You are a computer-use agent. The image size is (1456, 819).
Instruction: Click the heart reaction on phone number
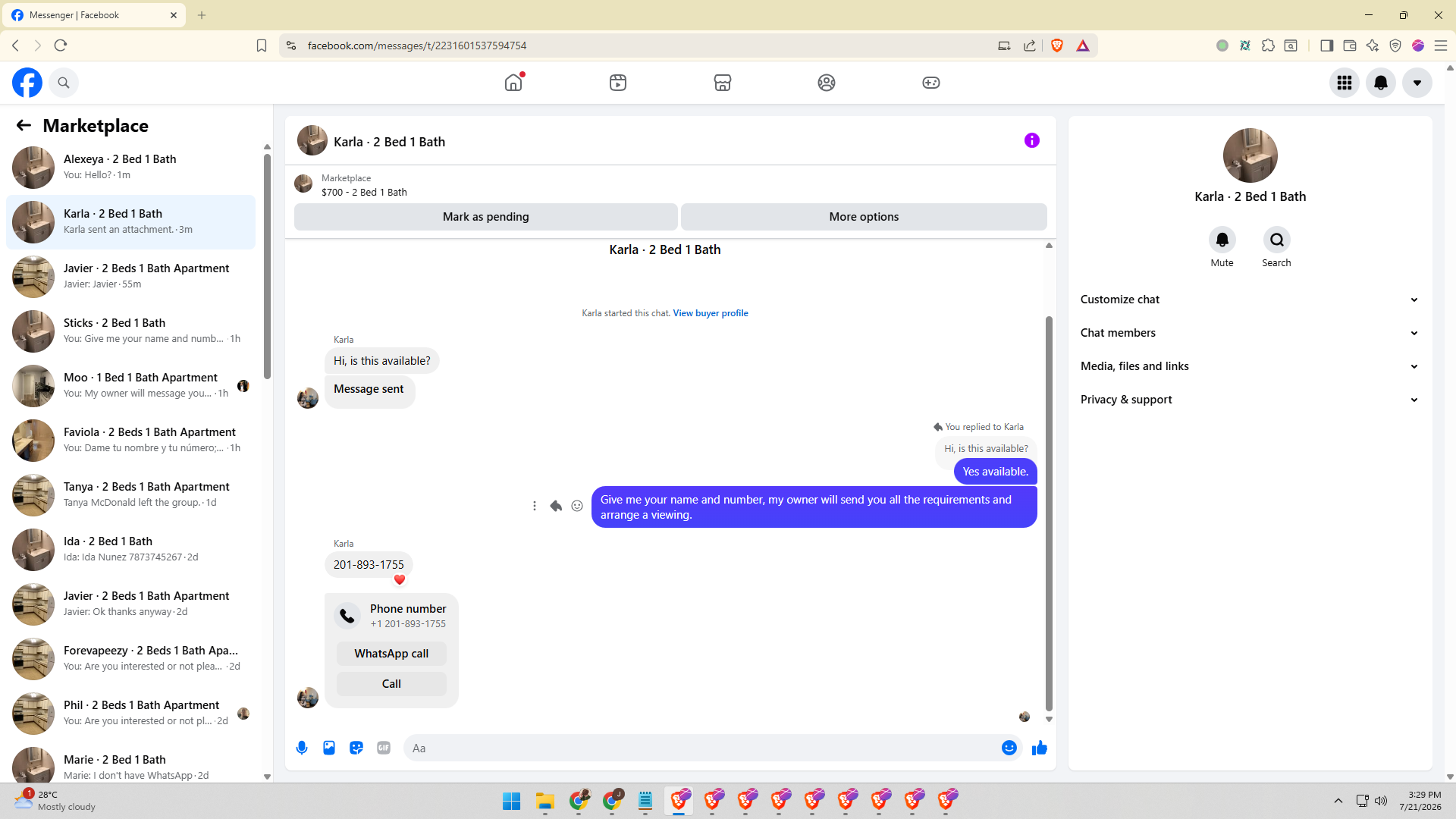coord(400,580)
